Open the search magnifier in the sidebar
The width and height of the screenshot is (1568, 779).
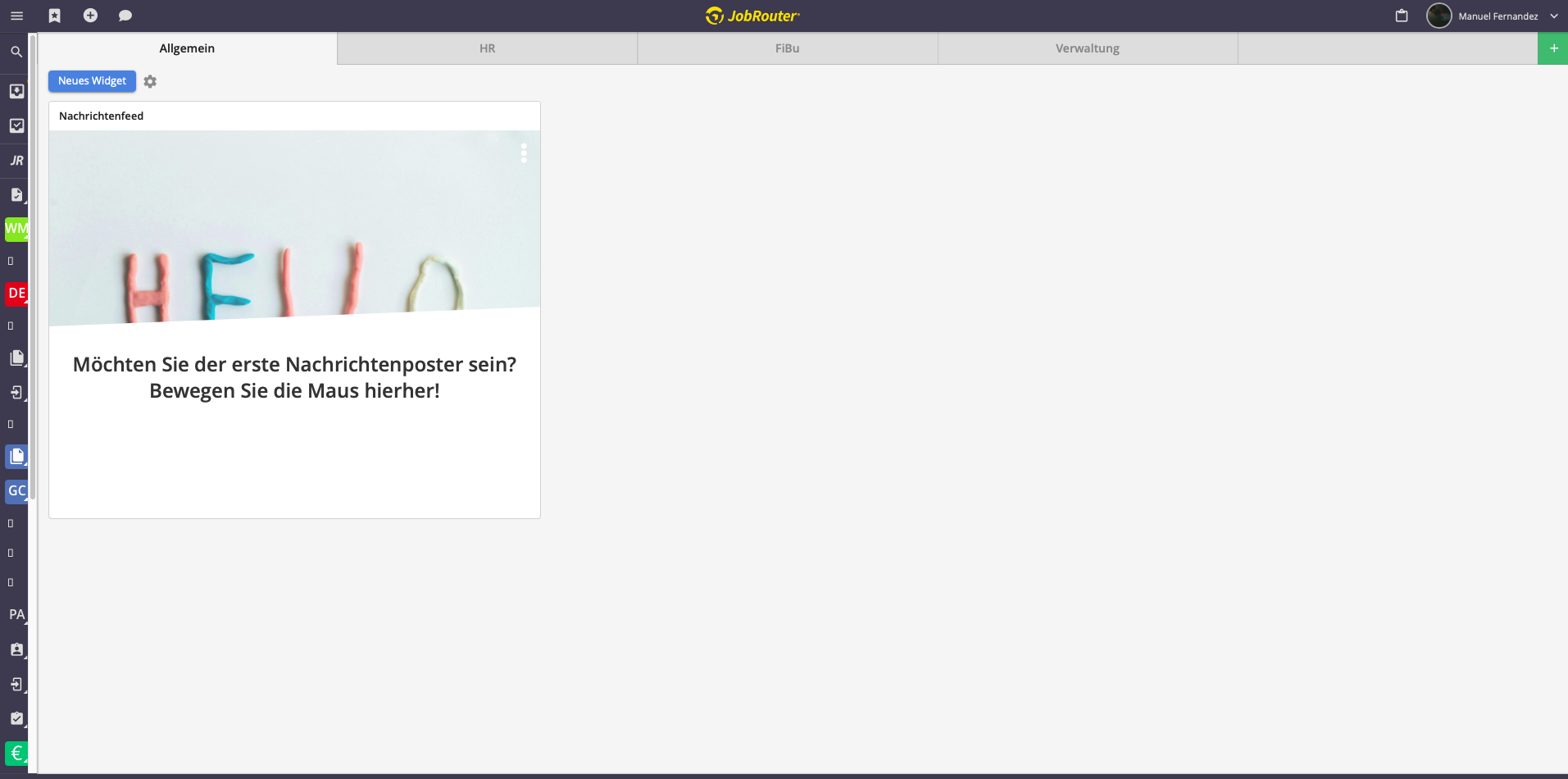[x=16, y=52]
